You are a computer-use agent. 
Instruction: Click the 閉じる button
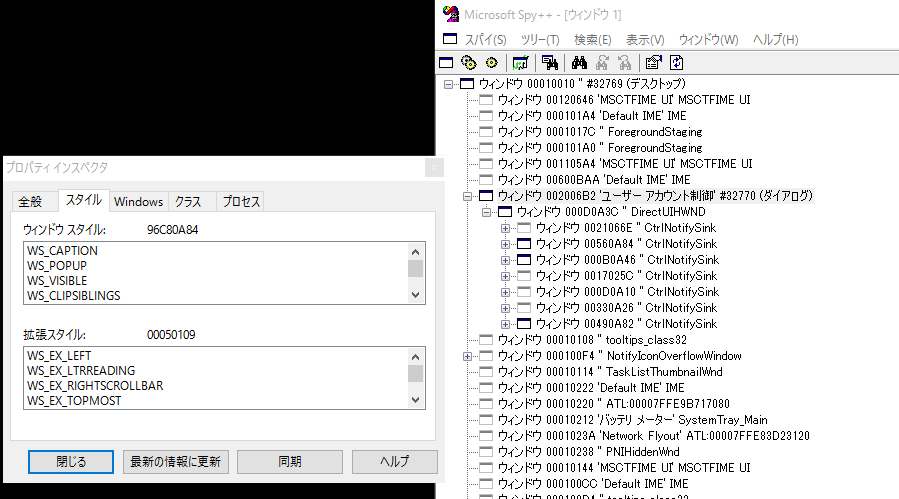[71, 462]
